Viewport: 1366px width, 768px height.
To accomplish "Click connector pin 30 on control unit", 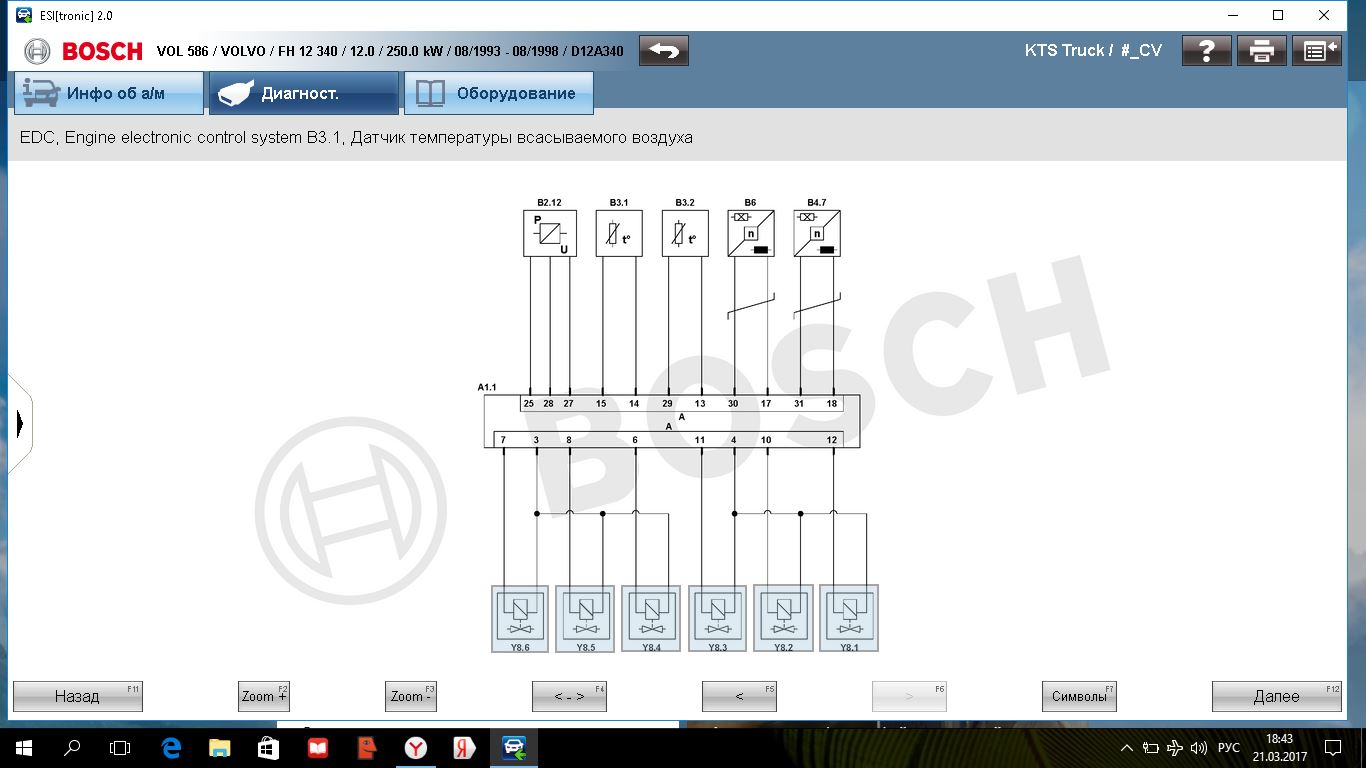I will click(x=733, y=404).
